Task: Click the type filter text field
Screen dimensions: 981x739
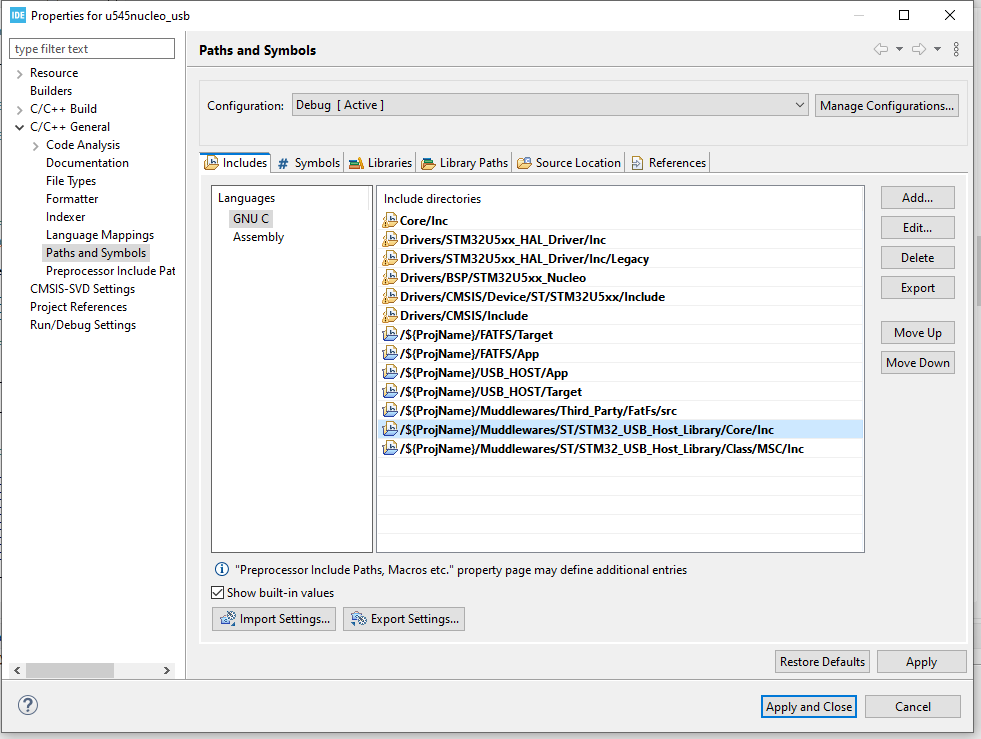Action: [x=92, y=49]
